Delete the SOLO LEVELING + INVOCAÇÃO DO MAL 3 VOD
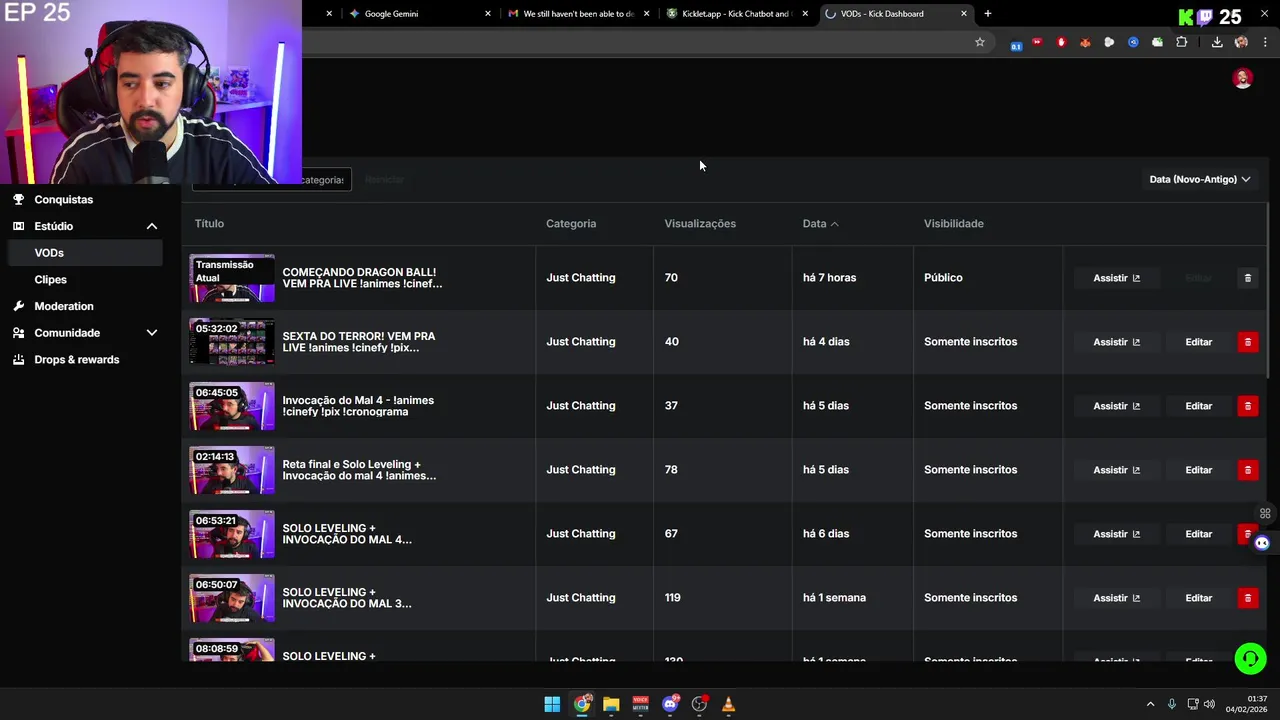This screenshot has width=1280, height=720. pos(1247,598)
